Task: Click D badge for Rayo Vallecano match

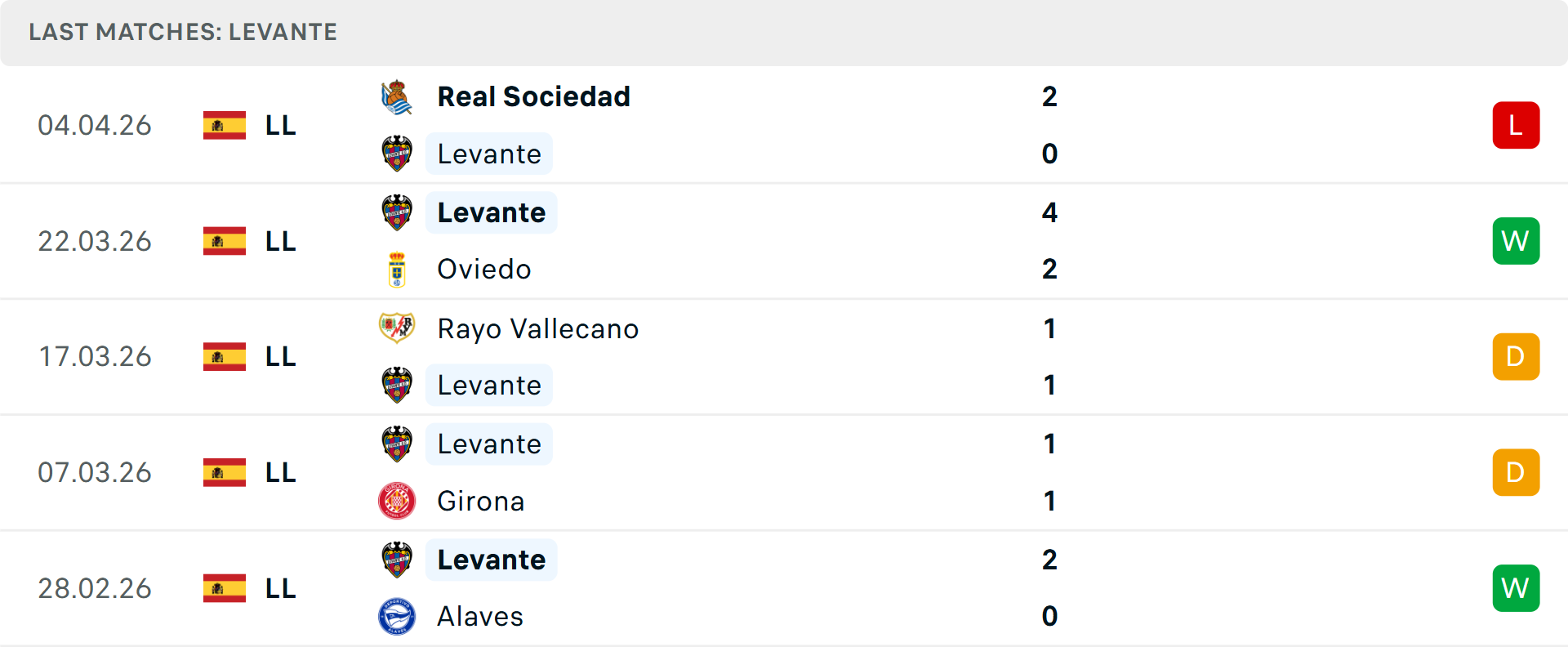Action: click(1516, 357)
